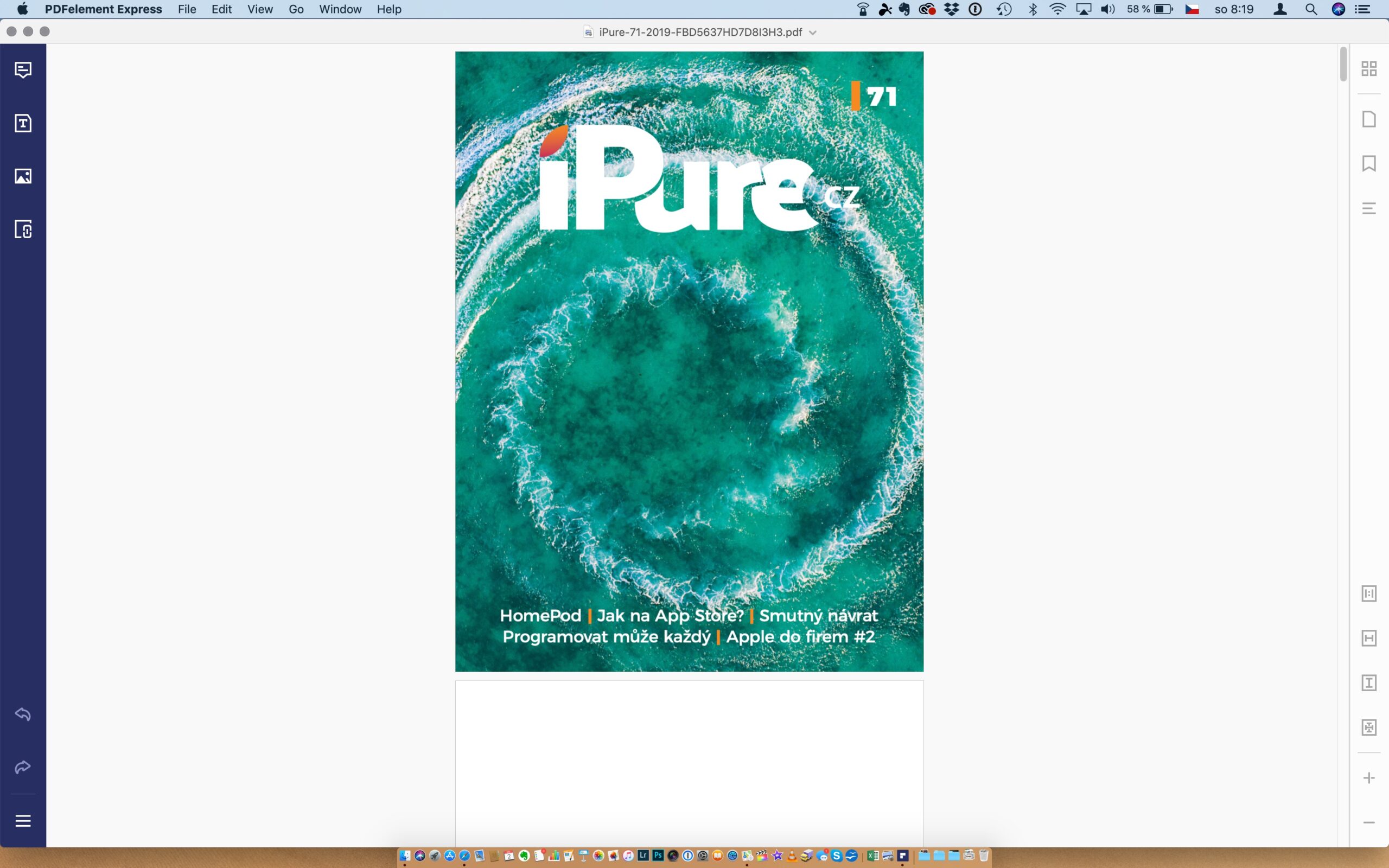1389x868 pixels.
Task: Open the outline list panel
Action: (1369, 208)
